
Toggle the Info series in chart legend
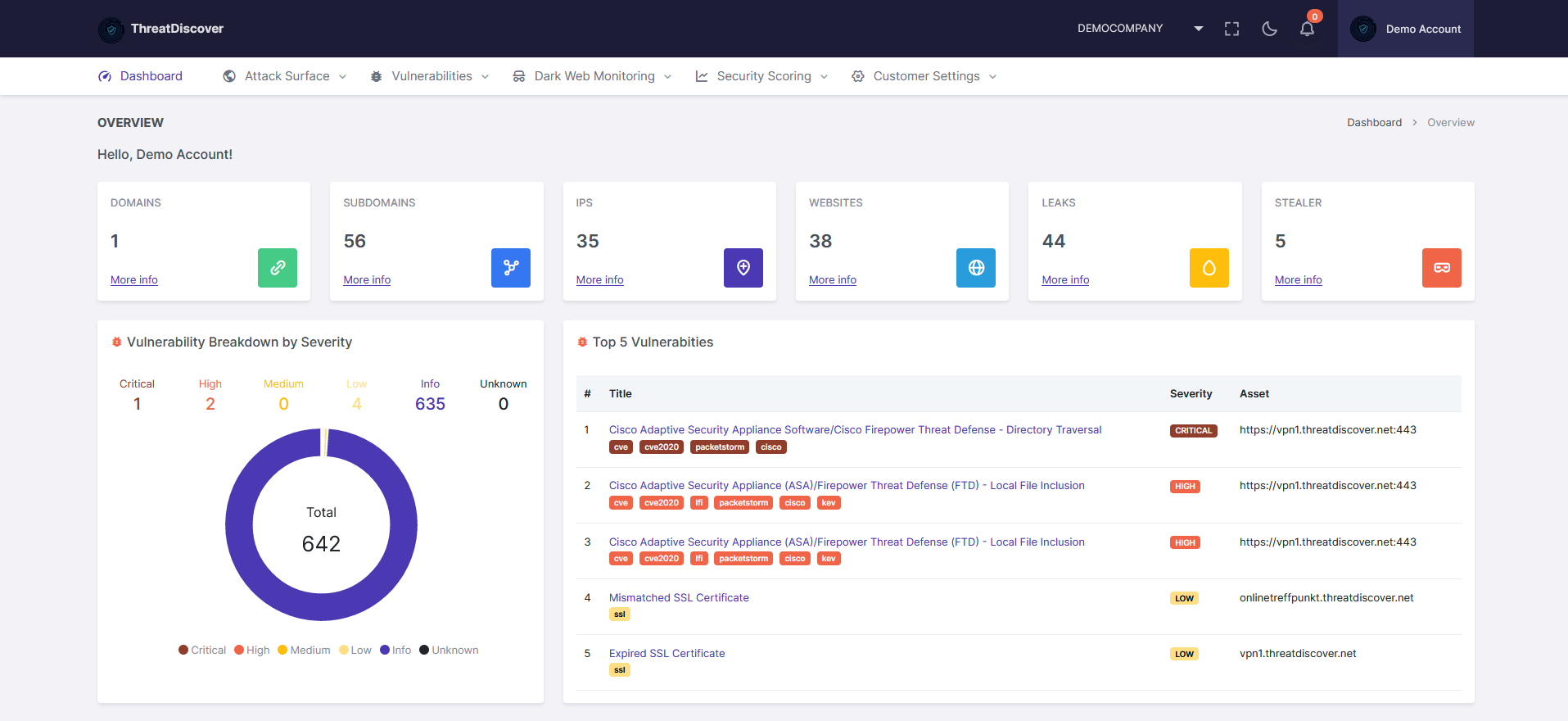(x=395, y=650)
